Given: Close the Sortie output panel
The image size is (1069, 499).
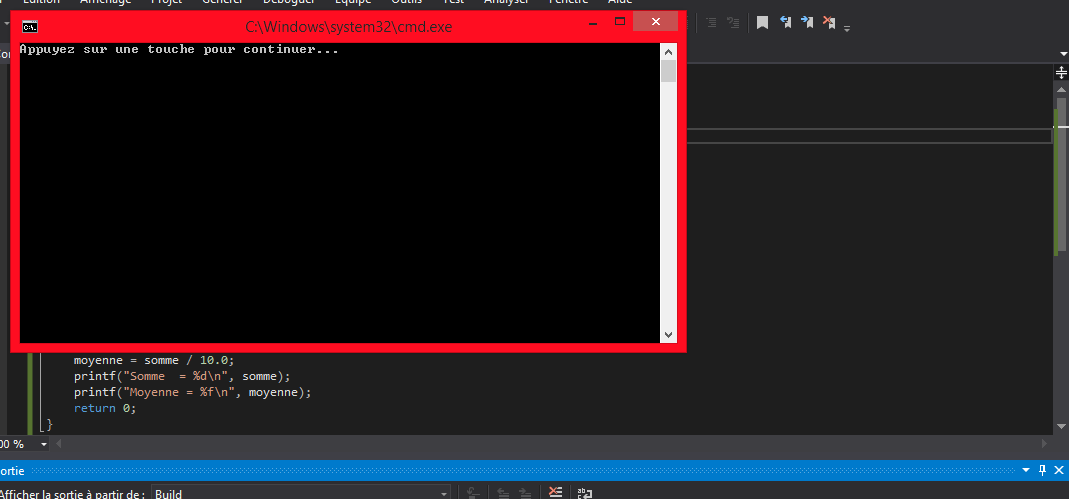Looking at the screenshot, I should point(1059,470).
